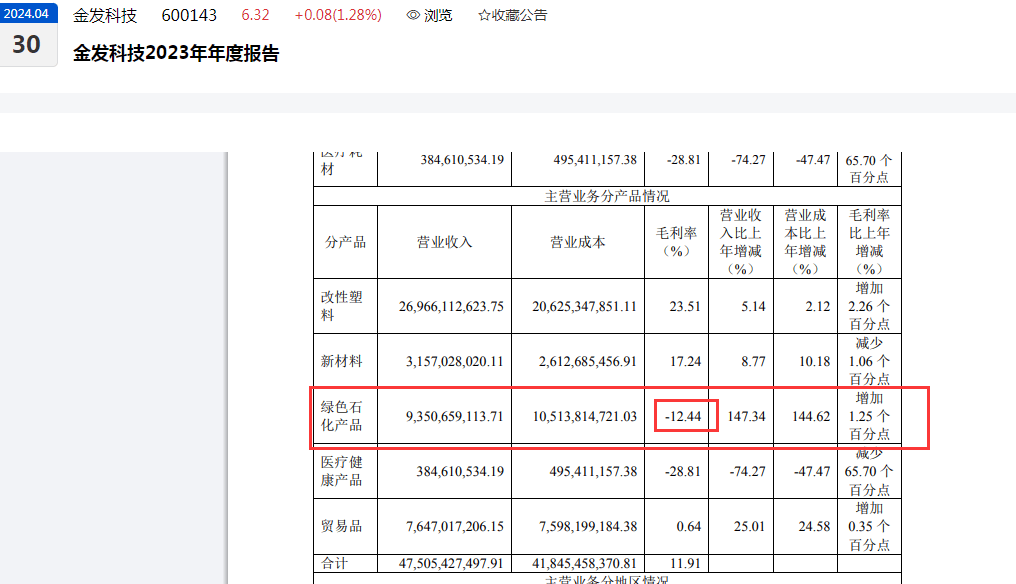Click the value 25.01

(x=750, y=527)
